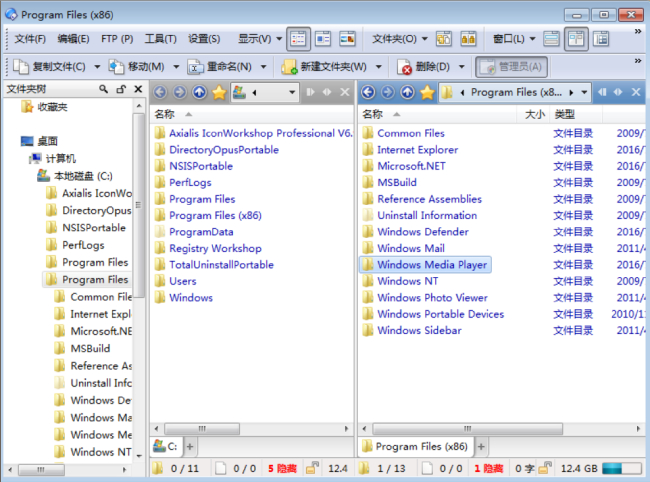Toggle the folder tree layout button
Screen dimensions: 650x482
click(600, 39)
